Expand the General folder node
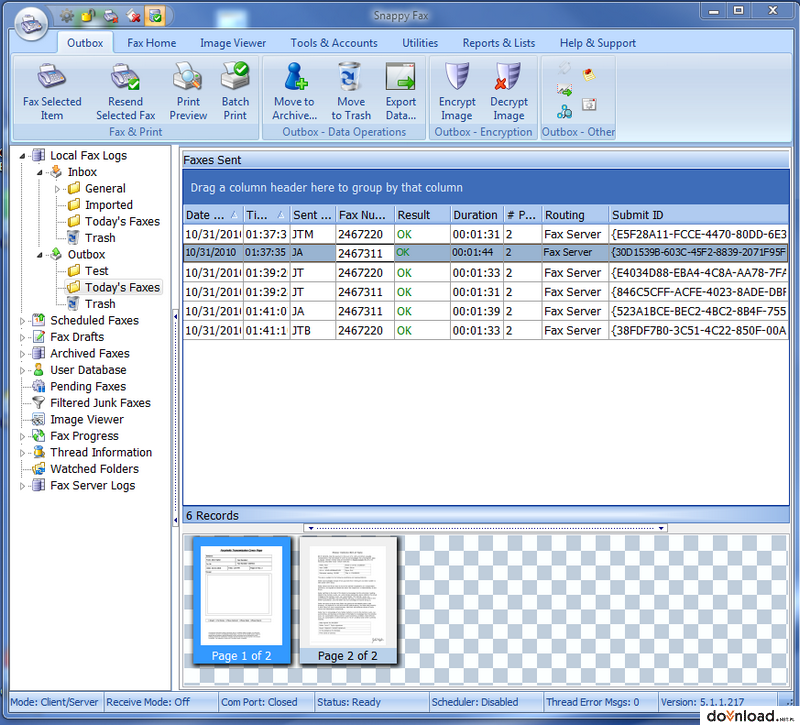 (x=57, y=189)
